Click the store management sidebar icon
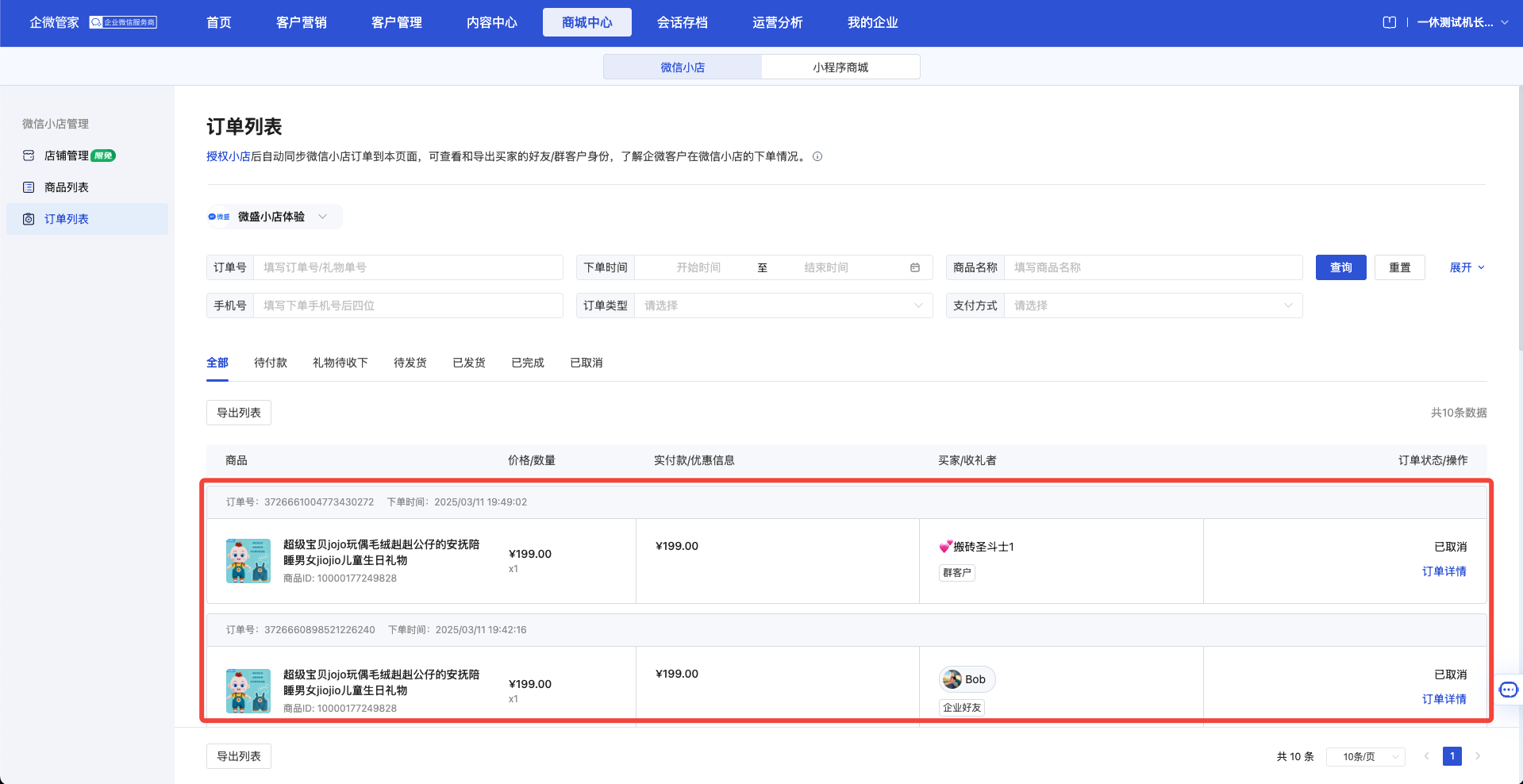The image size is (1523, 784). coord(29,156)
